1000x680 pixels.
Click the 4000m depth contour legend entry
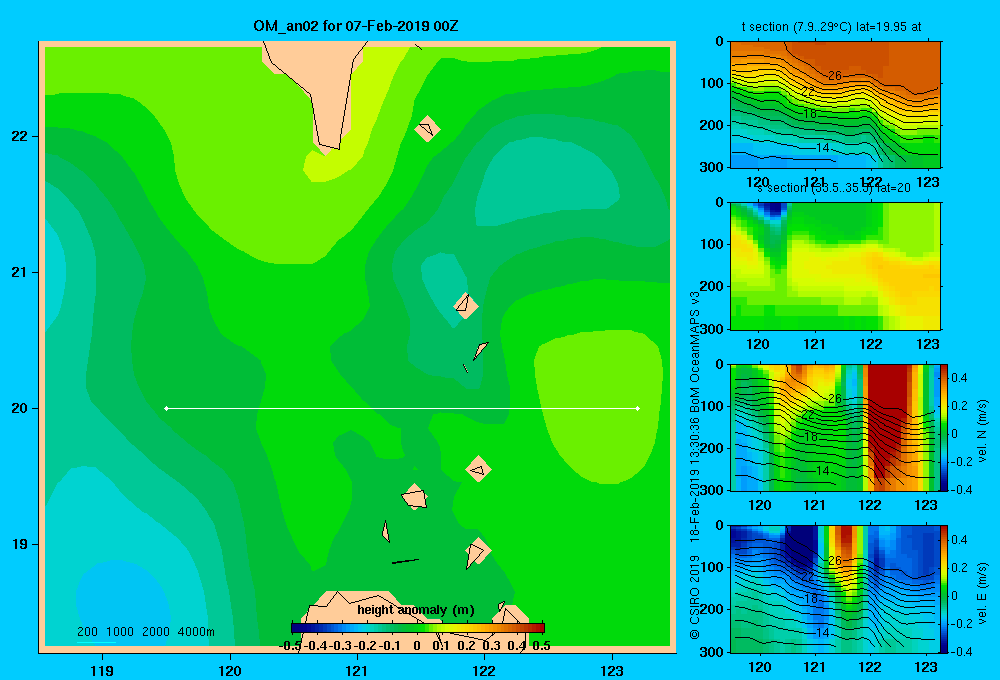click(x=196, y=632)
